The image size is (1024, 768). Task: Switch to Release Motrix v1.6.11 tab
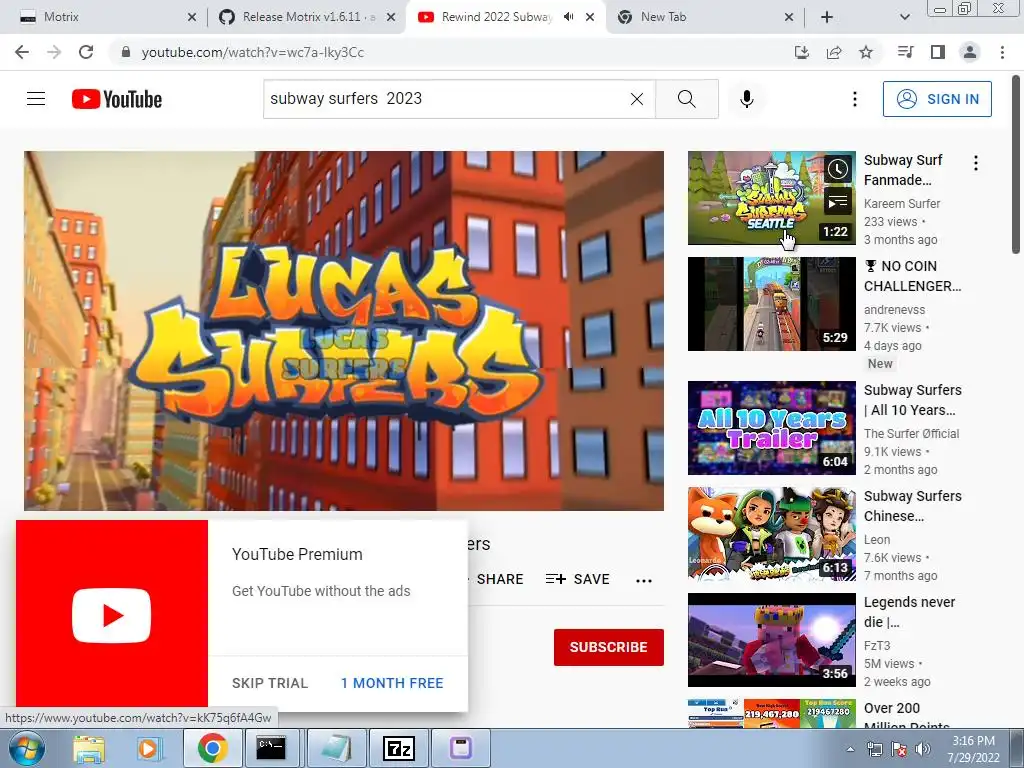[x=308, y=17]
